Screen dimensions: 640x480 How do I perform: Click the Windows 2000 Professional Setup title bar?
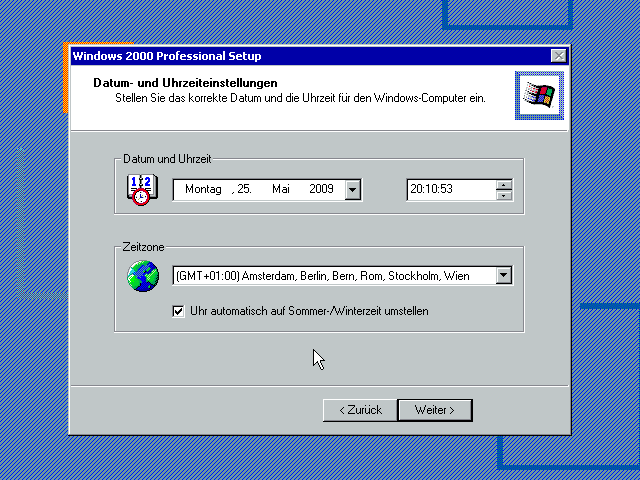click(320, 56)
